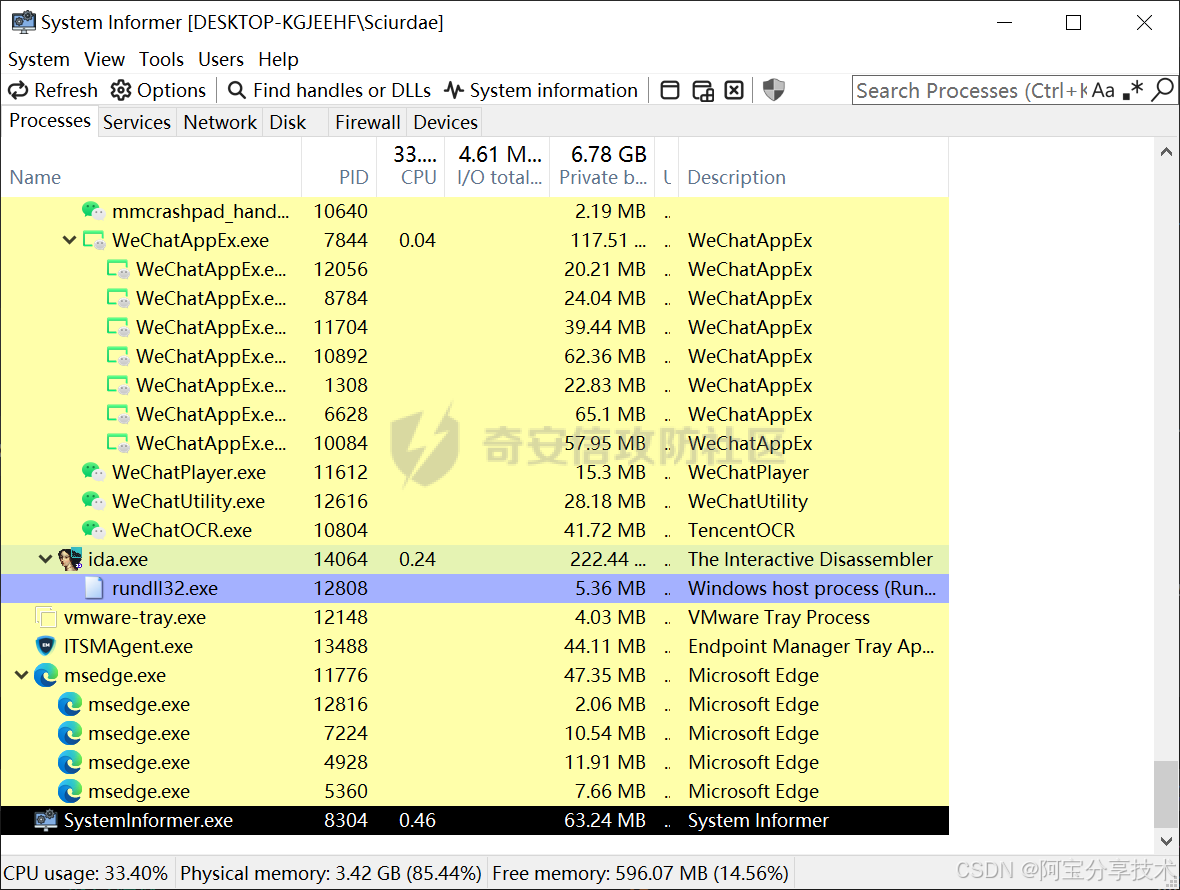Click the Edge icon for PID 12816
Image resolution: width=1180 pixels, height=890 pixels.
click(x=70, y=704)
